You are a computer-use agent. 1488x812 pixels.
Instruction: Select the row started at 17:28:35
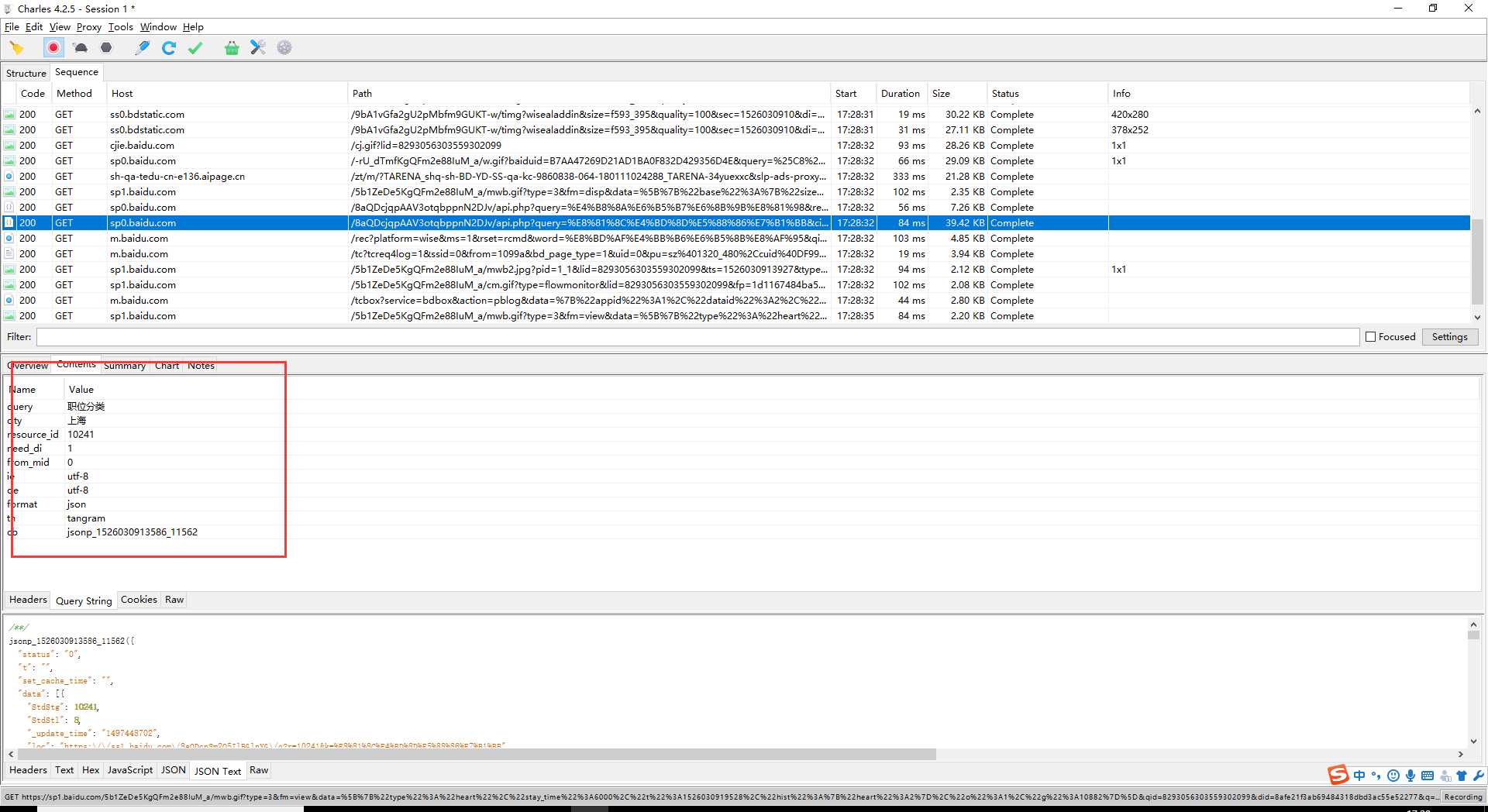tap(736, 316)
